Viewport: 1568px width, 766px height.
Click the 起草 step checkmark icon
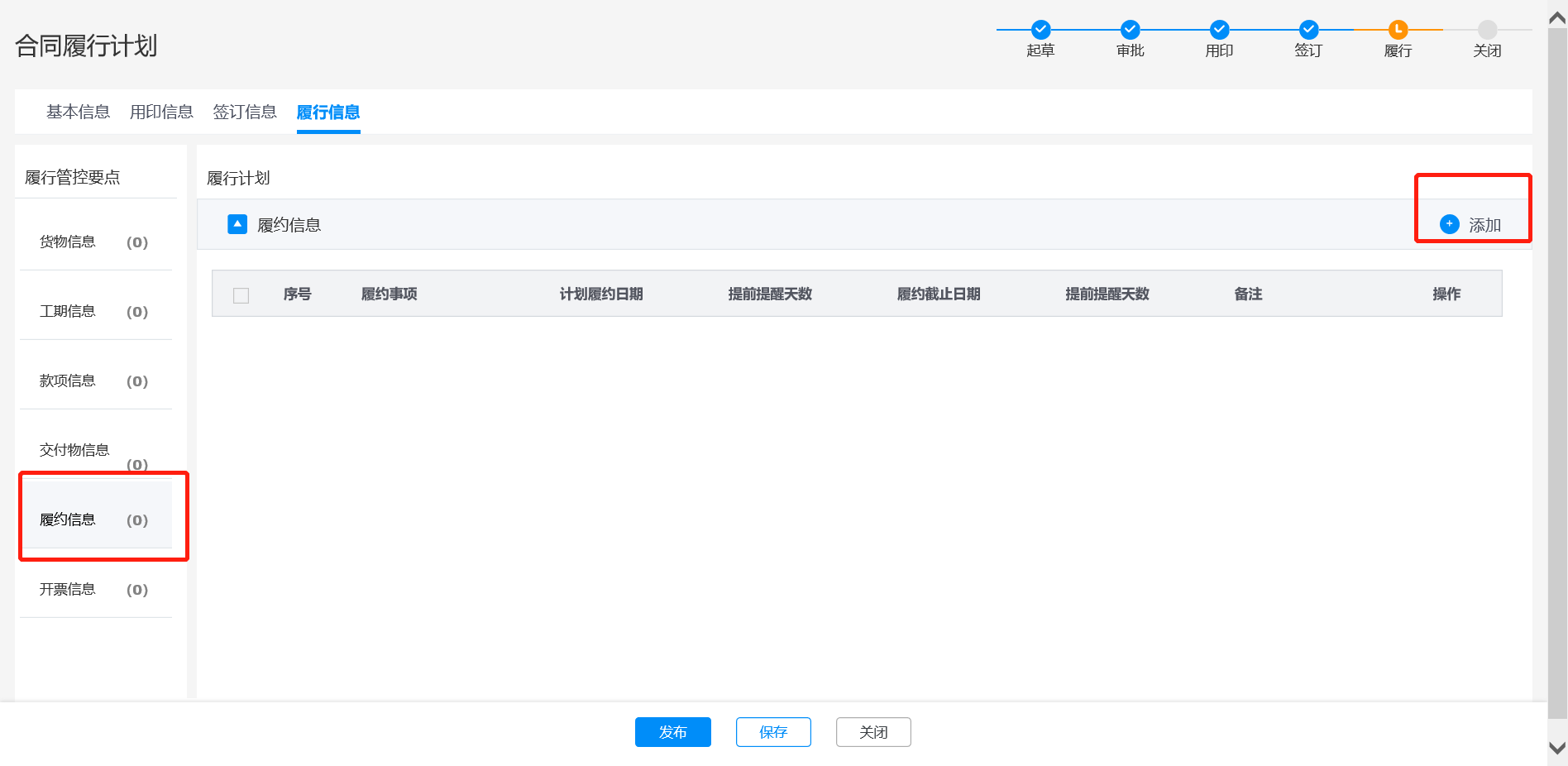[1040, 30]
